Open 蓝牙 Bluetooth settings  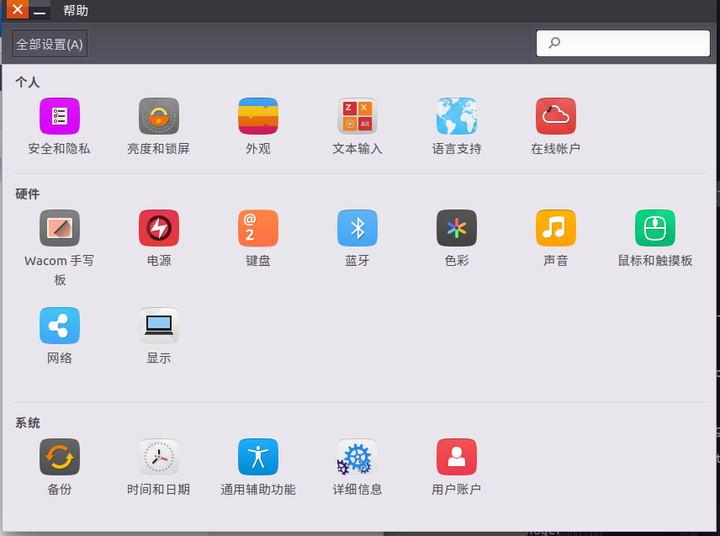(357, 228)
